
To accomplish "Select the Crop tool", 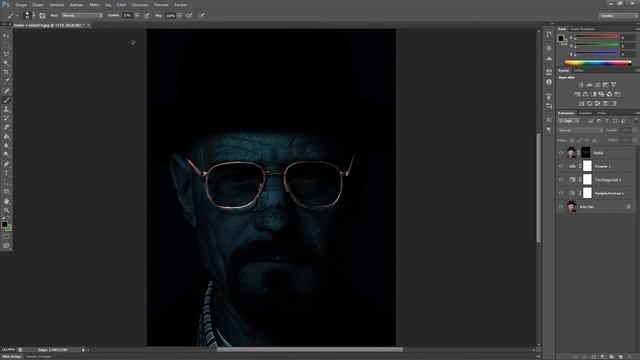I will click(x=6, y=72).
